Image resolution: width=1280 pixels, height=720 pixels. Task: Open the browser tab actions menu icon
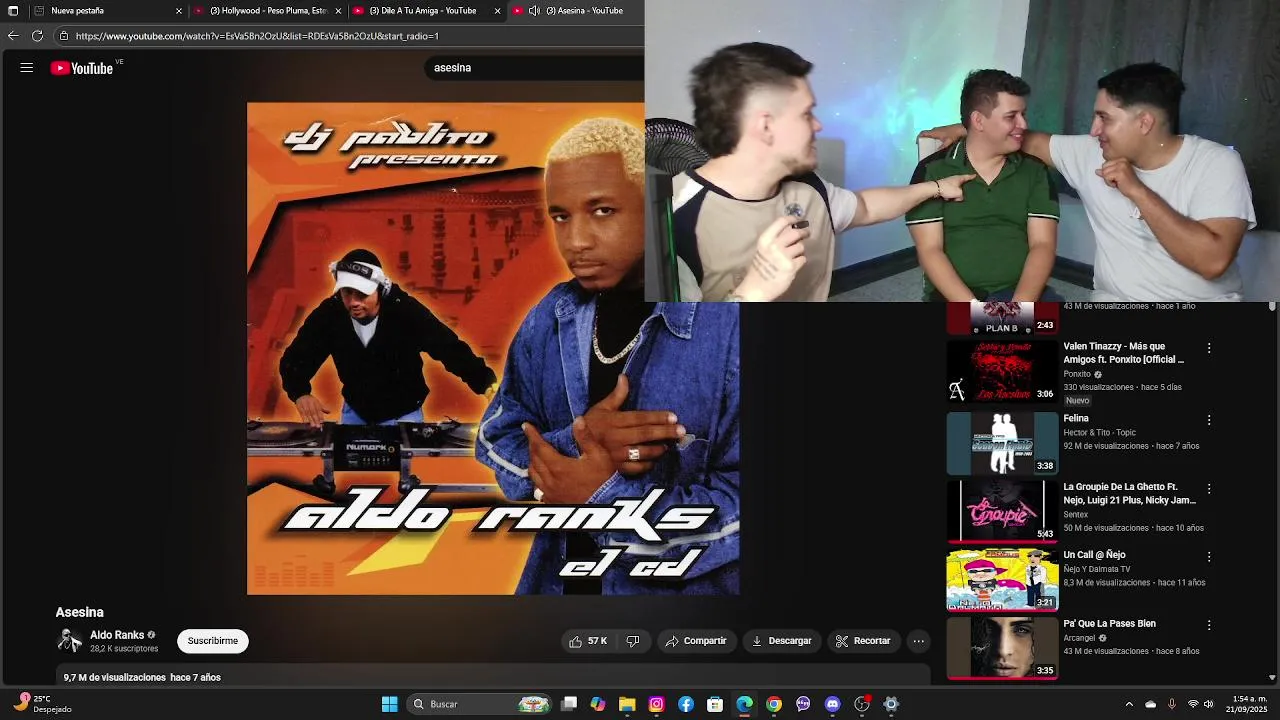coord(13,11)
